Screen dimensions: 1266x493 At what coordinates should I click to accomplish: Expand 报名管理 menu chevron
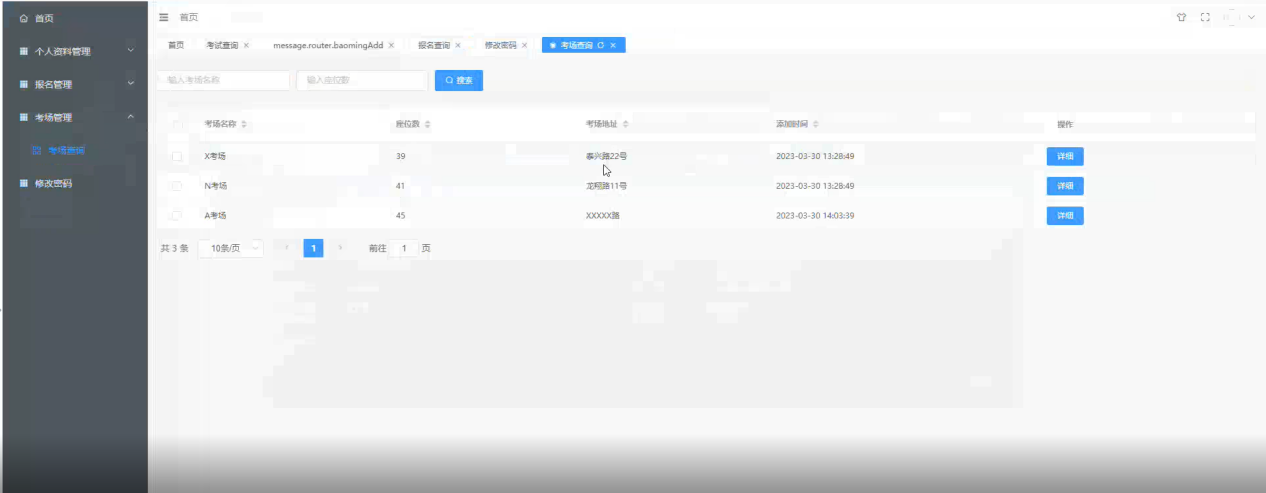[130, 84]
